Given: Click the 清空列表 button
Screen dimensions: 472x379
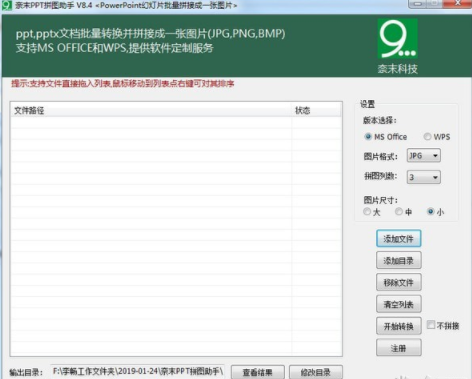Looking at the screenshot, I should (399, 304).
